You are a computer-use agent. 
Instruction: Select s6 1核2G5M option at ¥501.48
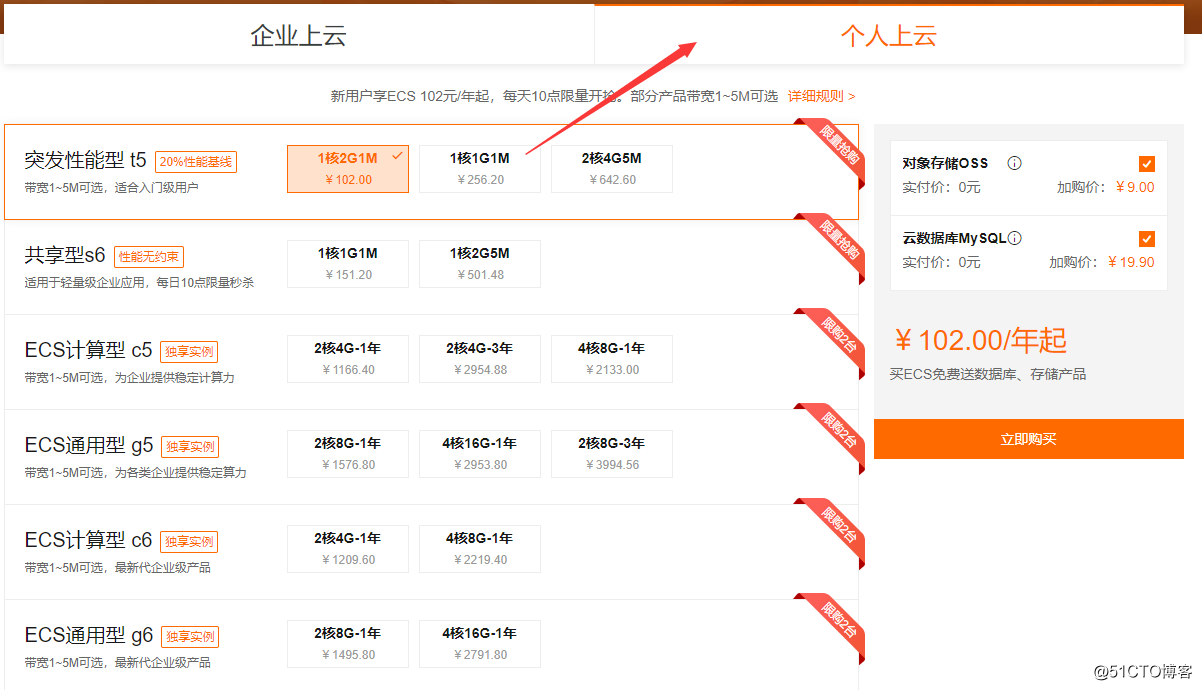480,264
